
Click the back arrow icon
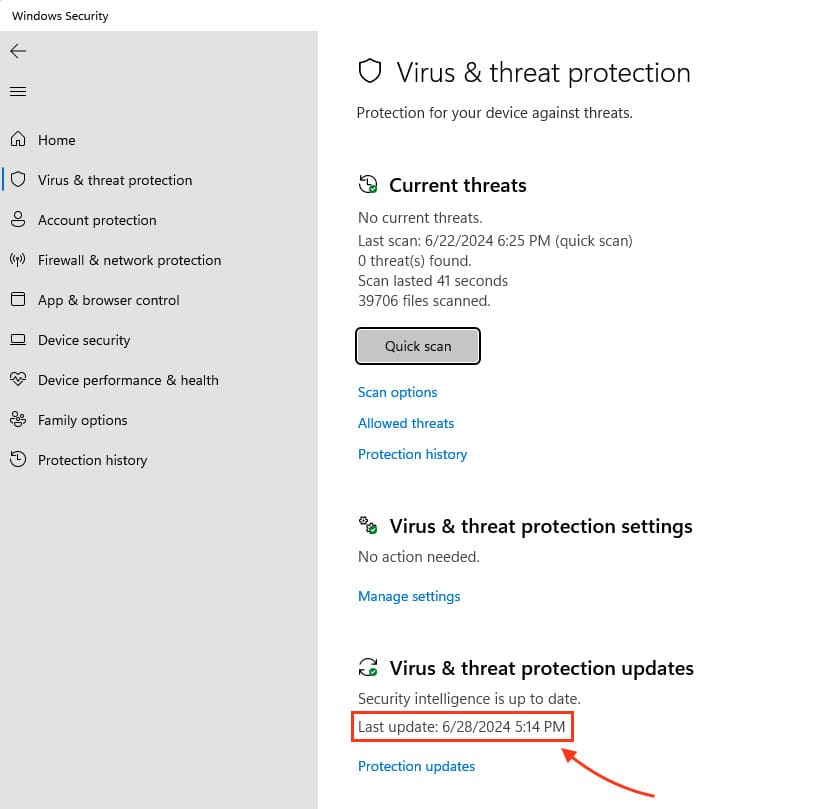click(18, 51)
